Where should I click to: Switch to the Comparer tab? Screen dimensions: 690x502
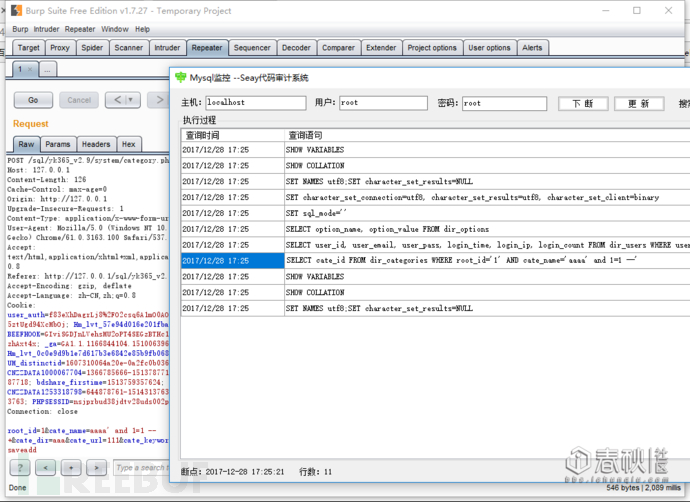click(x=338, y=48)
